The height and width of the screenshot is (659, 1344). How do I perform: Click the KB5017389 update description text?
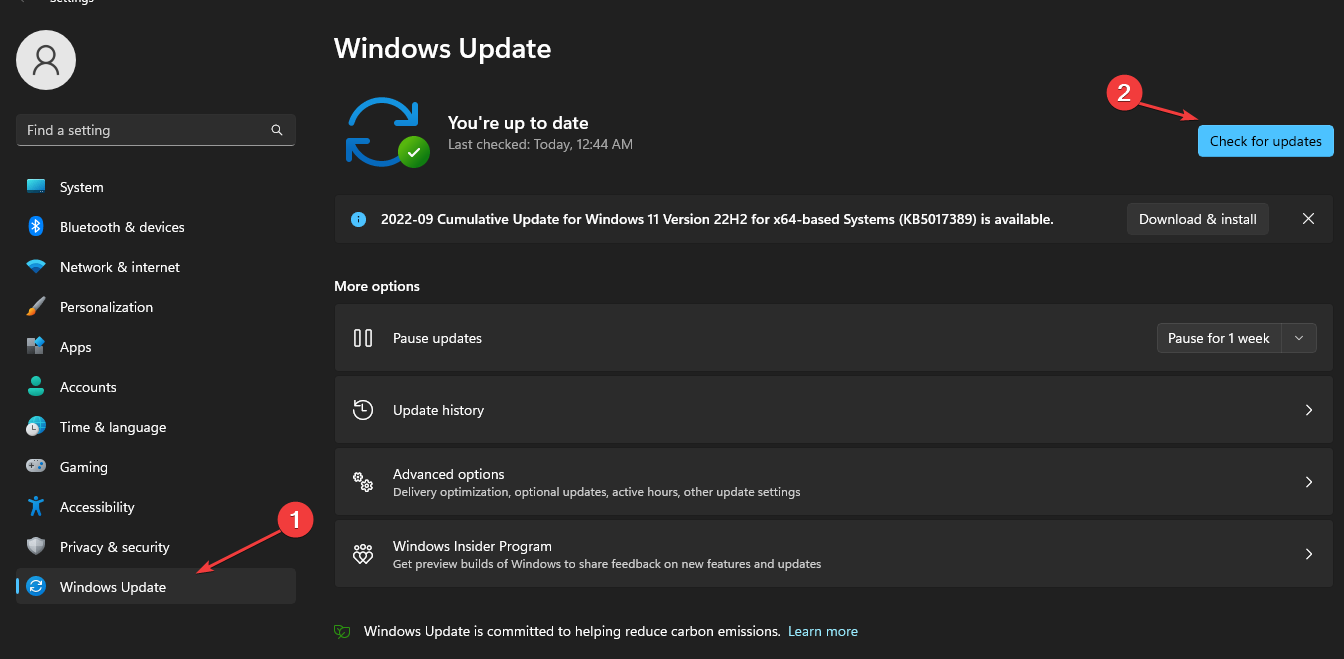717,219
